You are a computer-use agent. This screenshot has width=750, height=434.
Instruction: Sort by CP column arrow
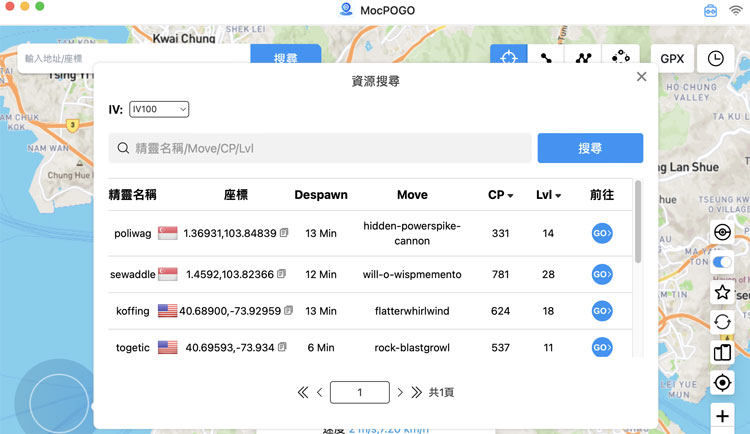[511, 196]
